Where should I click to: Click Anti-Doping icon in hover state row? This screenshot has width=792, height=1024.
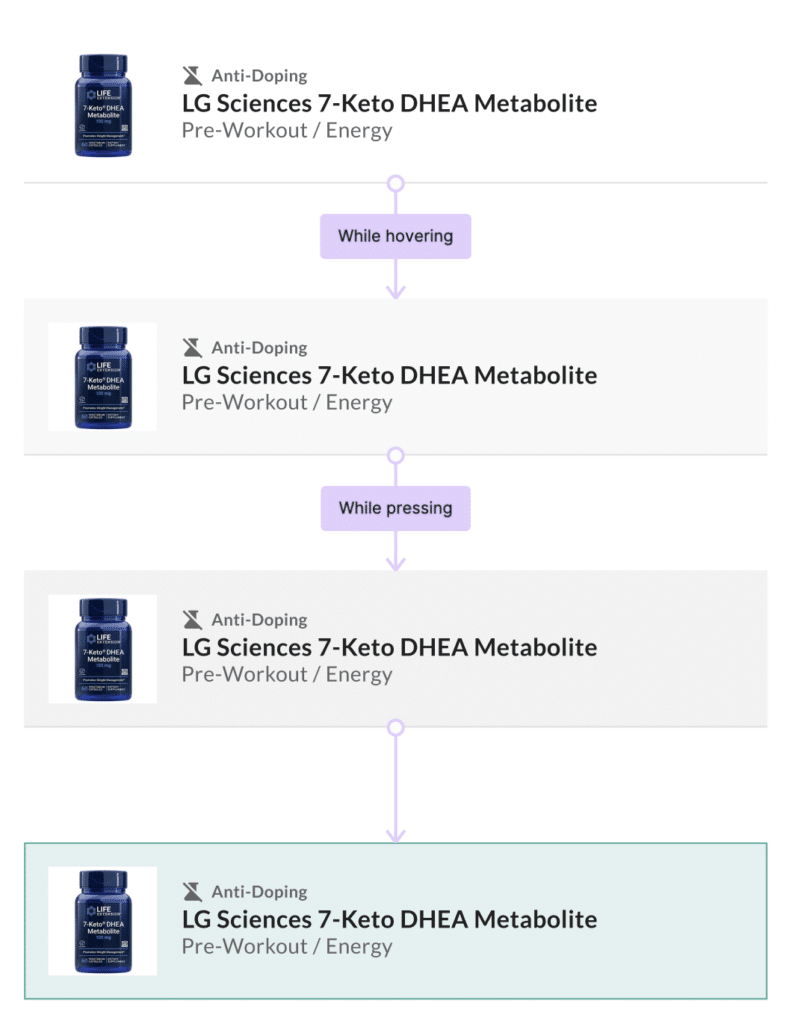click(192, 347)
